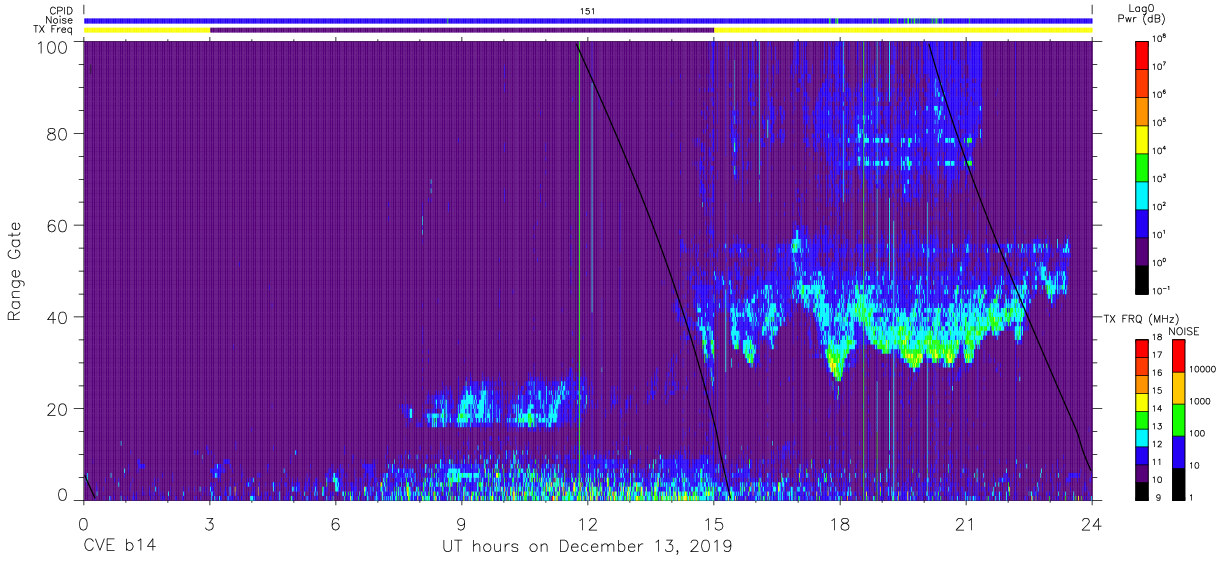
Task: Click the 'CVE b14' radar label
Action: tap(119, 547)
